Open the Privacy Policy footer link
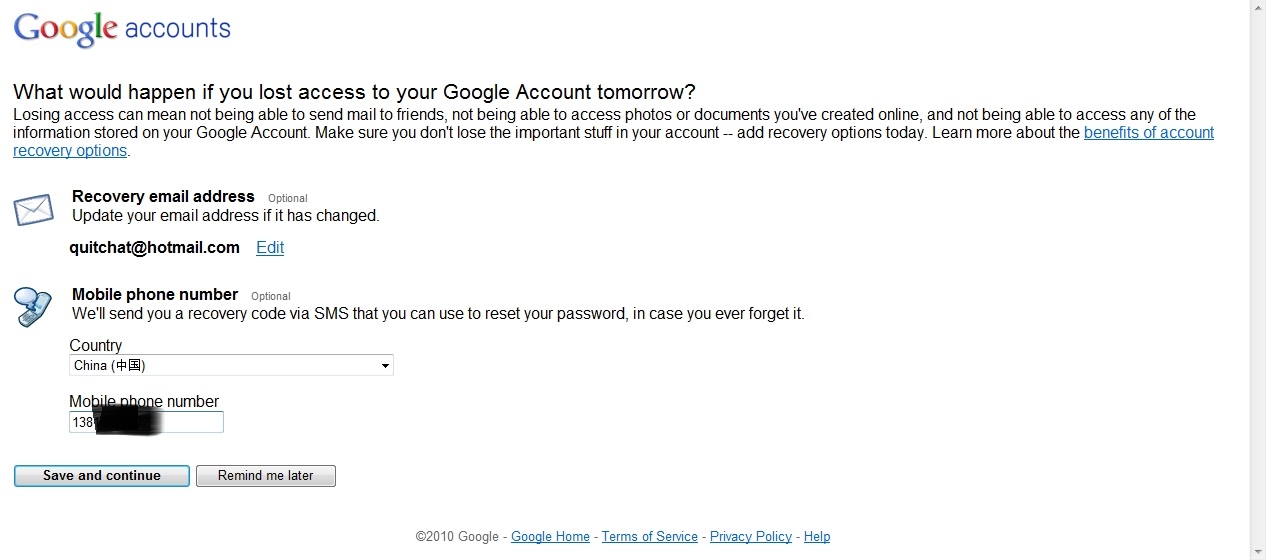The width and height of the screenshot is (1266, 560). (x=751, y=537)
